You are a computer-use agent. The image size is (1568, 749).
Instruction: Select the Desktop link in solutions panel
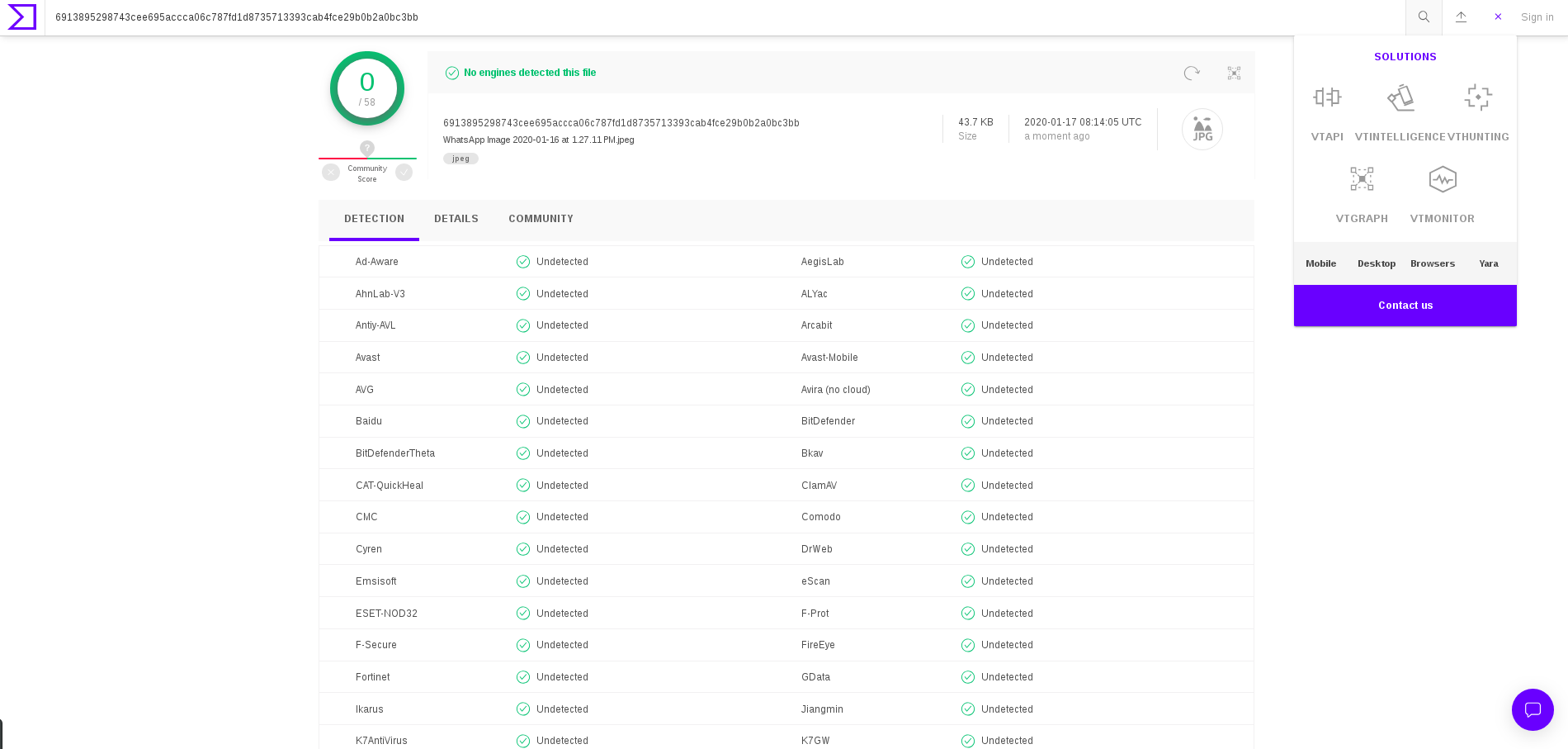(1377, 263)
